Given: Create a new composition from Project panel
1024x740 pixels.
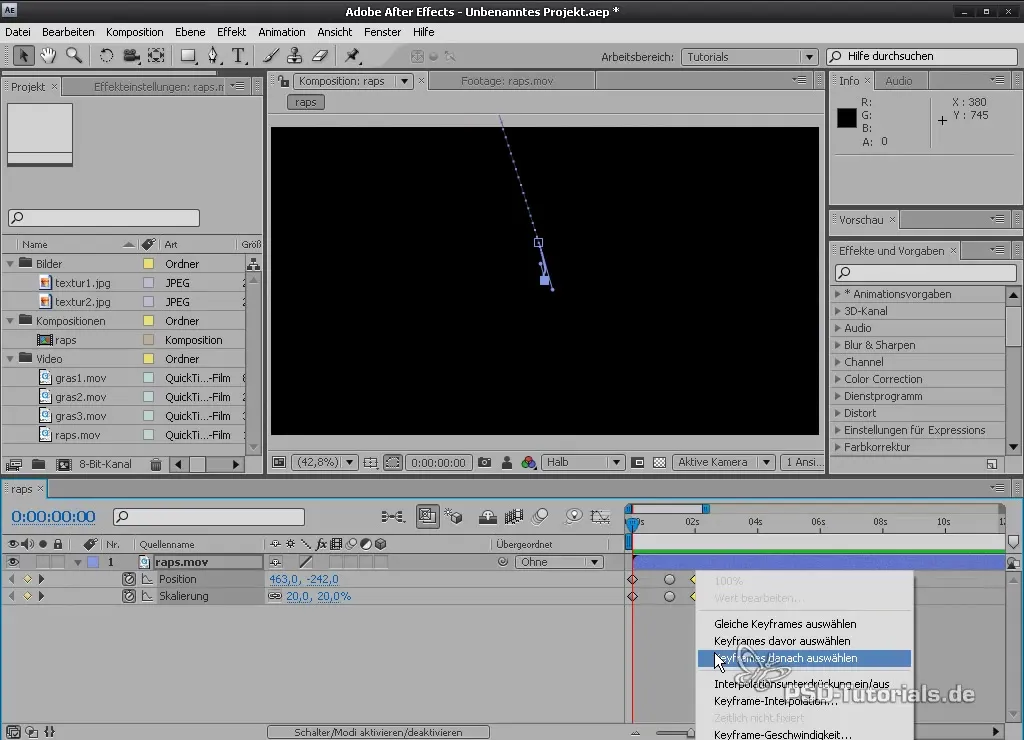Looking at the screenshot, I should (x=63, y=464).
